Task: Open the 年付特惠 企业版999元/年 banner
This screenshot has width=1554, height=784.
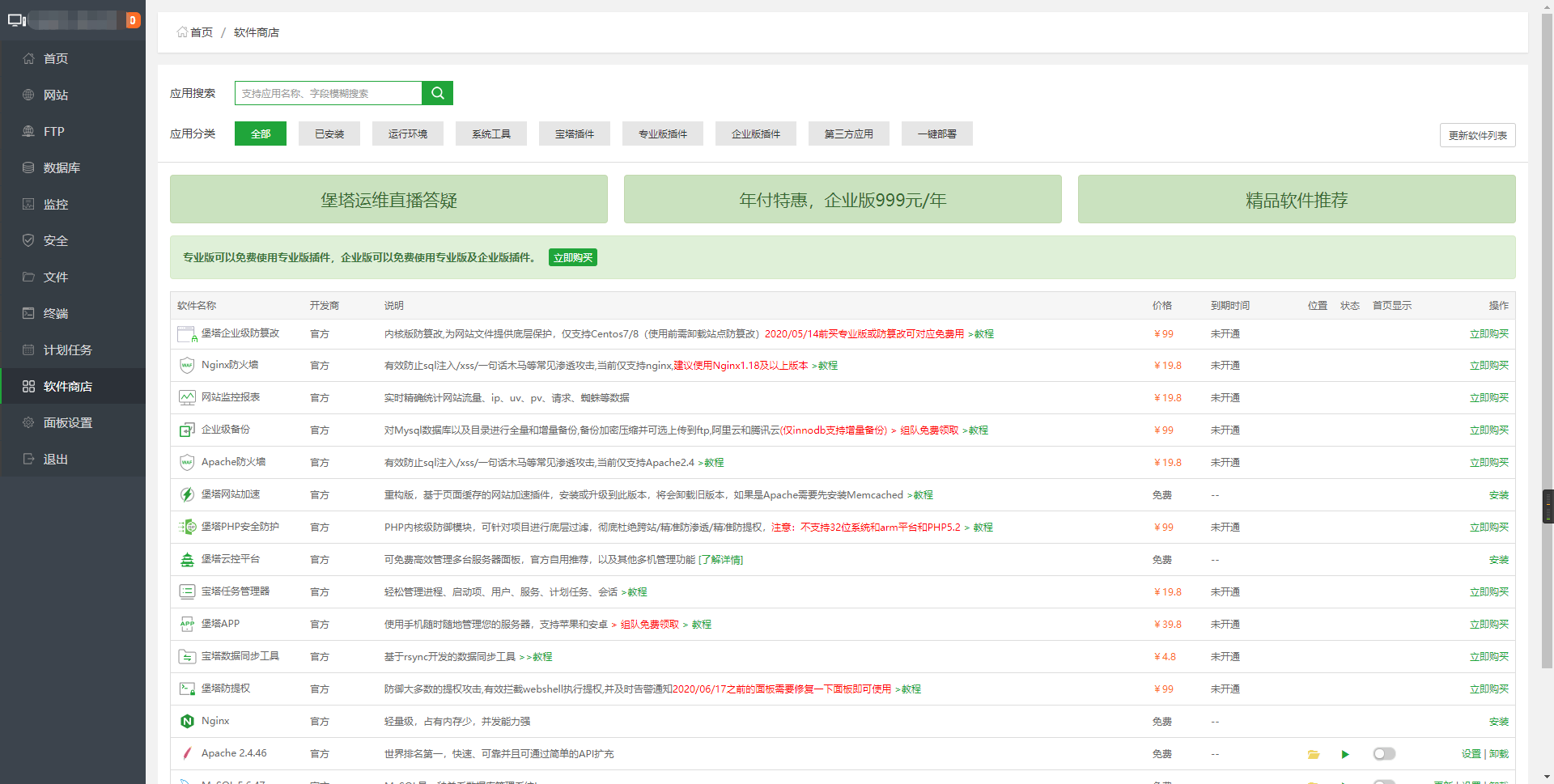Action: 843,199
